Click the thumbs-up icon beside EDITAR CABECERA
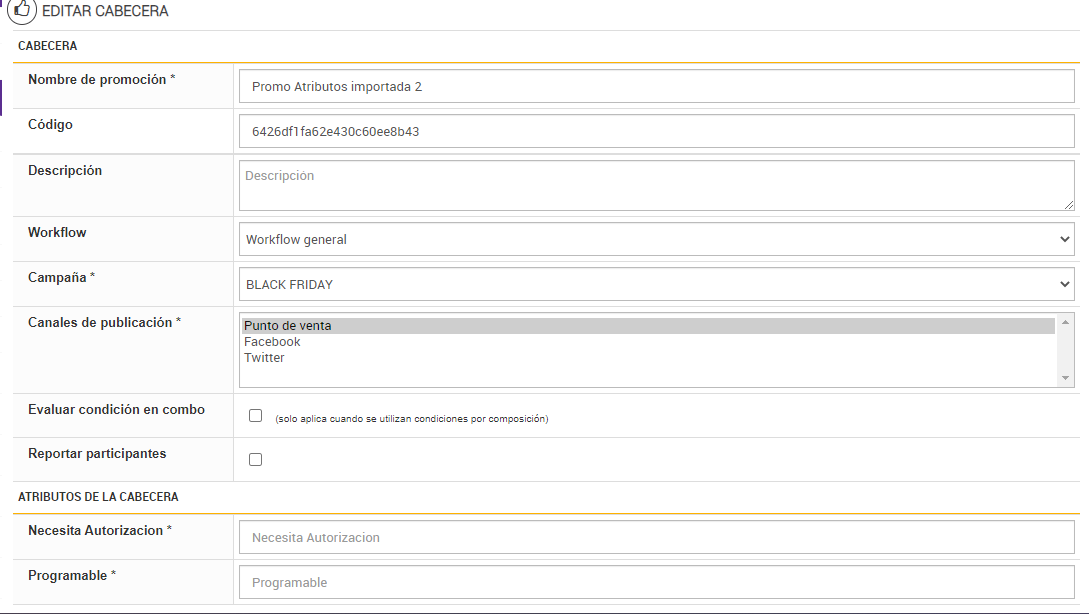Screen dimensions: 1089x614 click(22, 12)
